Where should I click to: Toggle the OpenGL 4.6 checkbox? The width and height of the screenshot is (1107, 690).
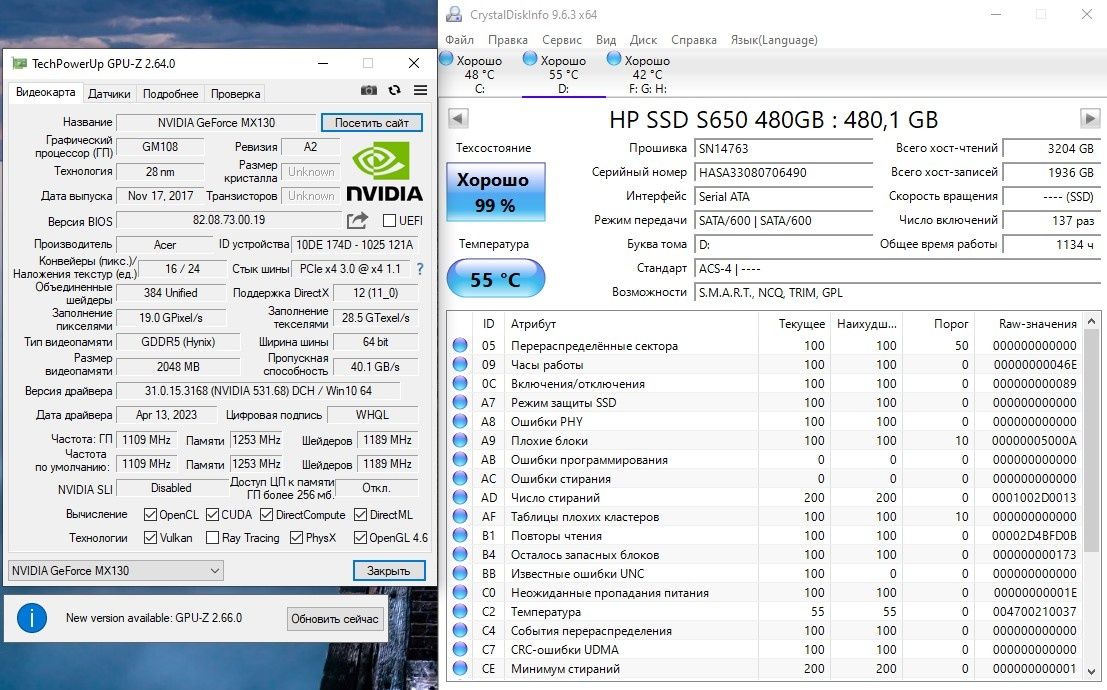[360, 538]
